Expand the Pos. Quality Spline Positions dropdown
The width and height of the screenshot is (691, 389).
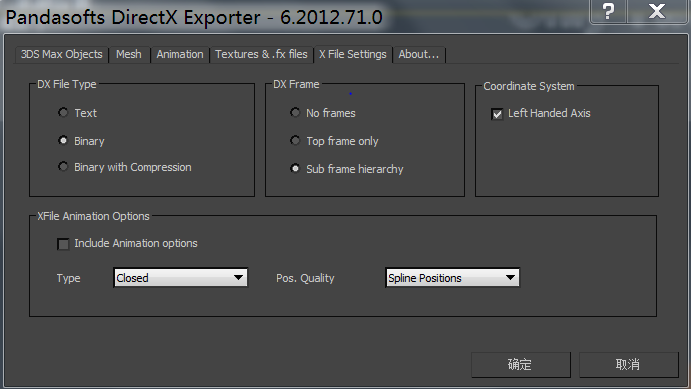(x=453, y=278)
